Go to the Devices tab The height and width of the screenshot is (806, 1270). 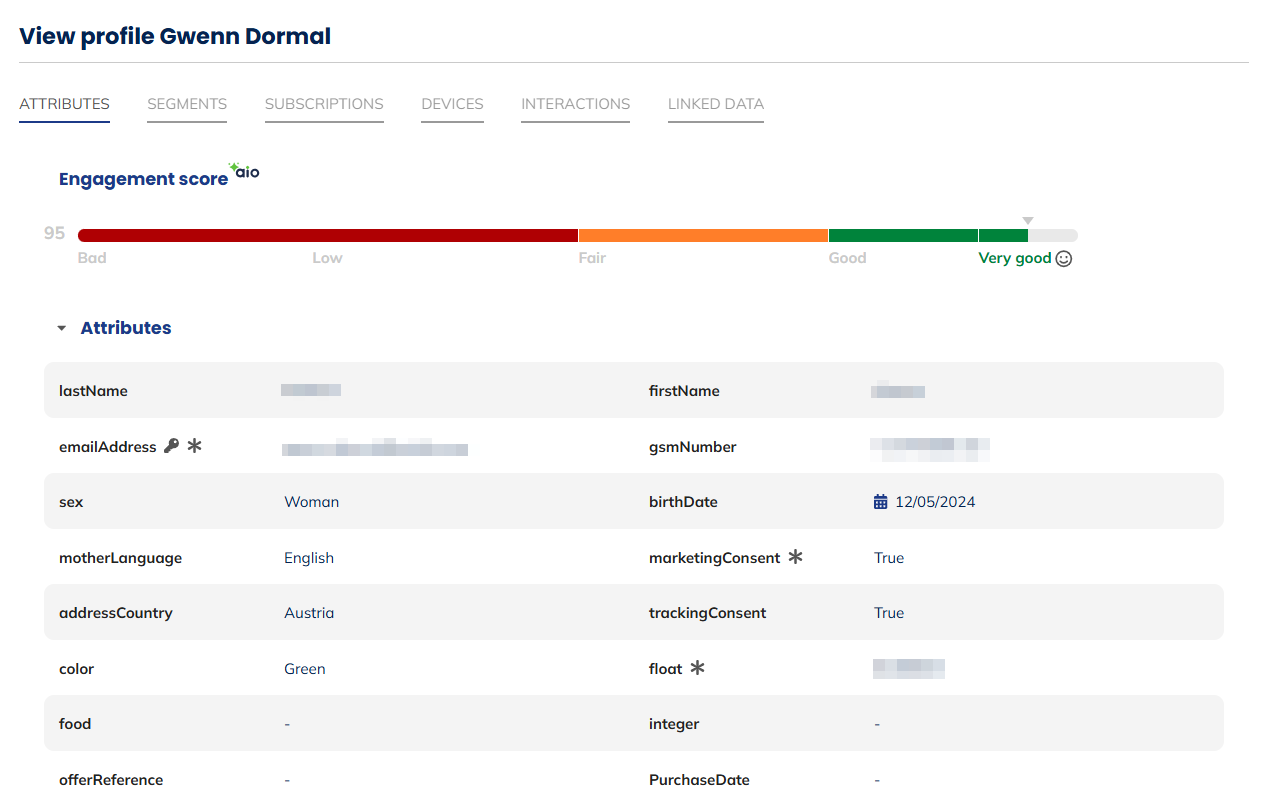coord(452,104)
